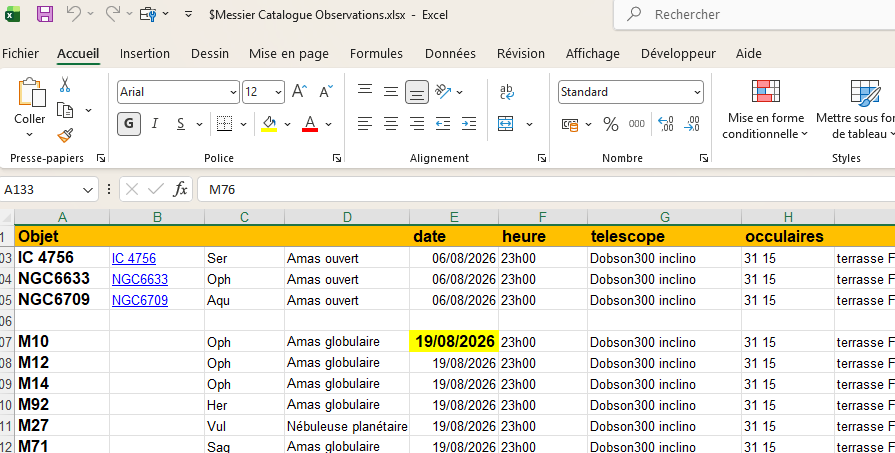Open font color dropdown arrow
The image size is (895, 453).
(x=328, y=124)
